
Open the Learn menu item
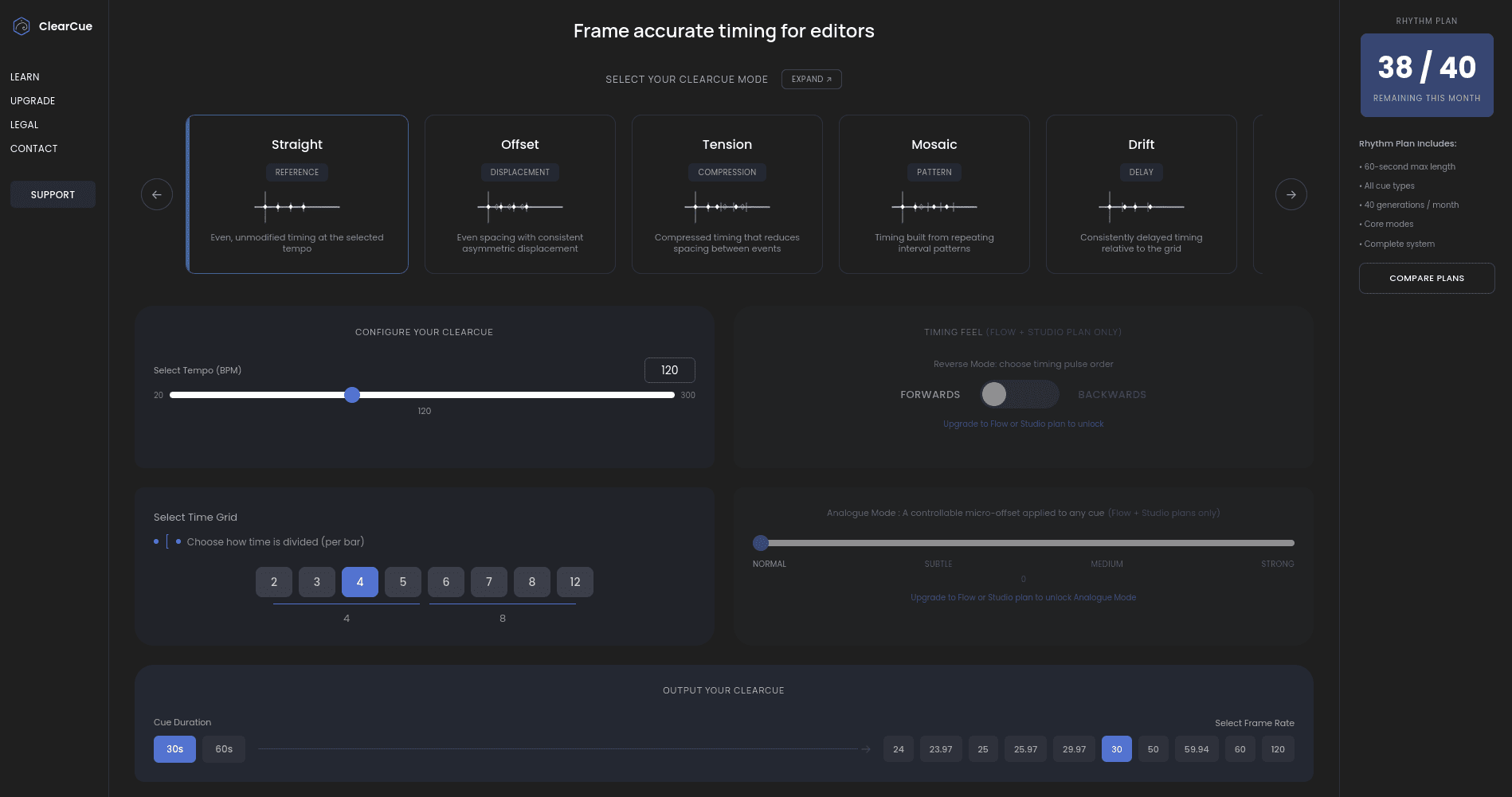click(x=25, y=77)
